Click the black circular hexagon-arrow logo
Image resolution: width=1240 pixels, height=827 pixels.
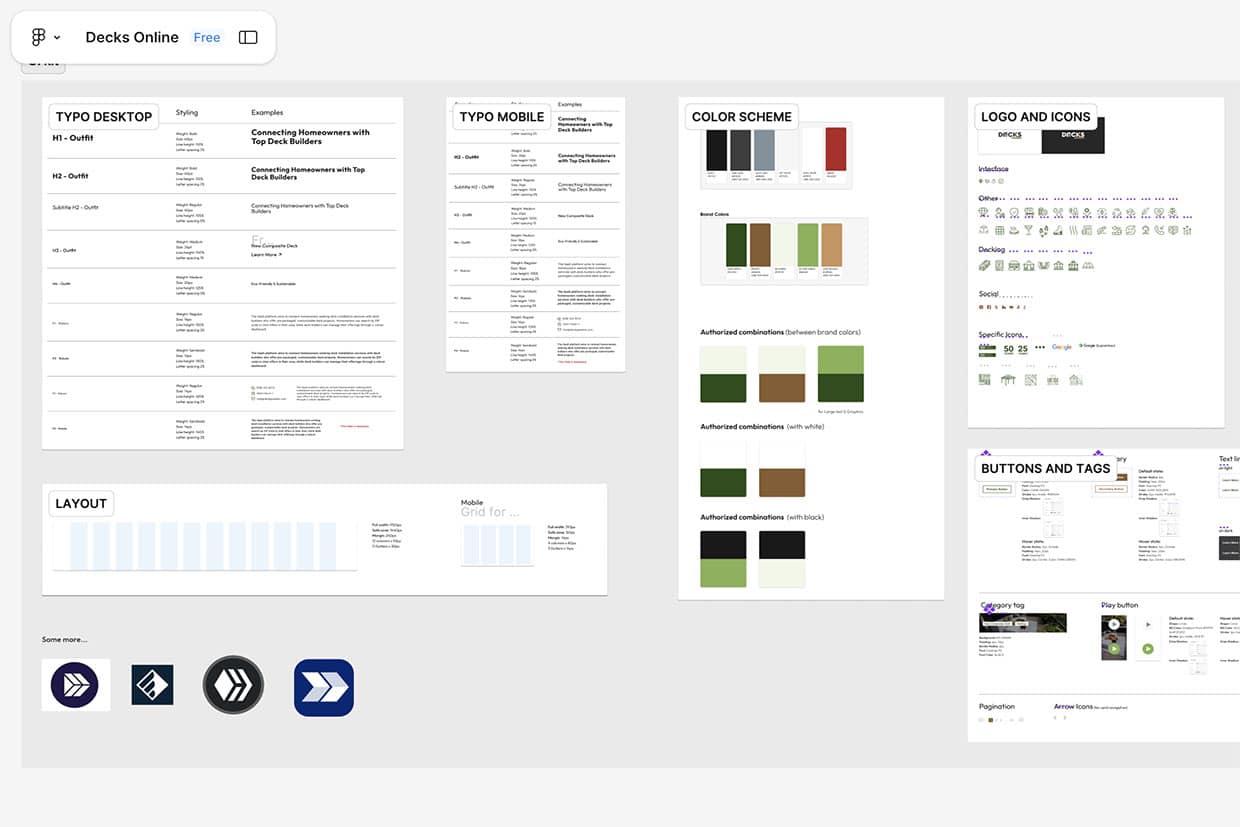click(233, 685)
